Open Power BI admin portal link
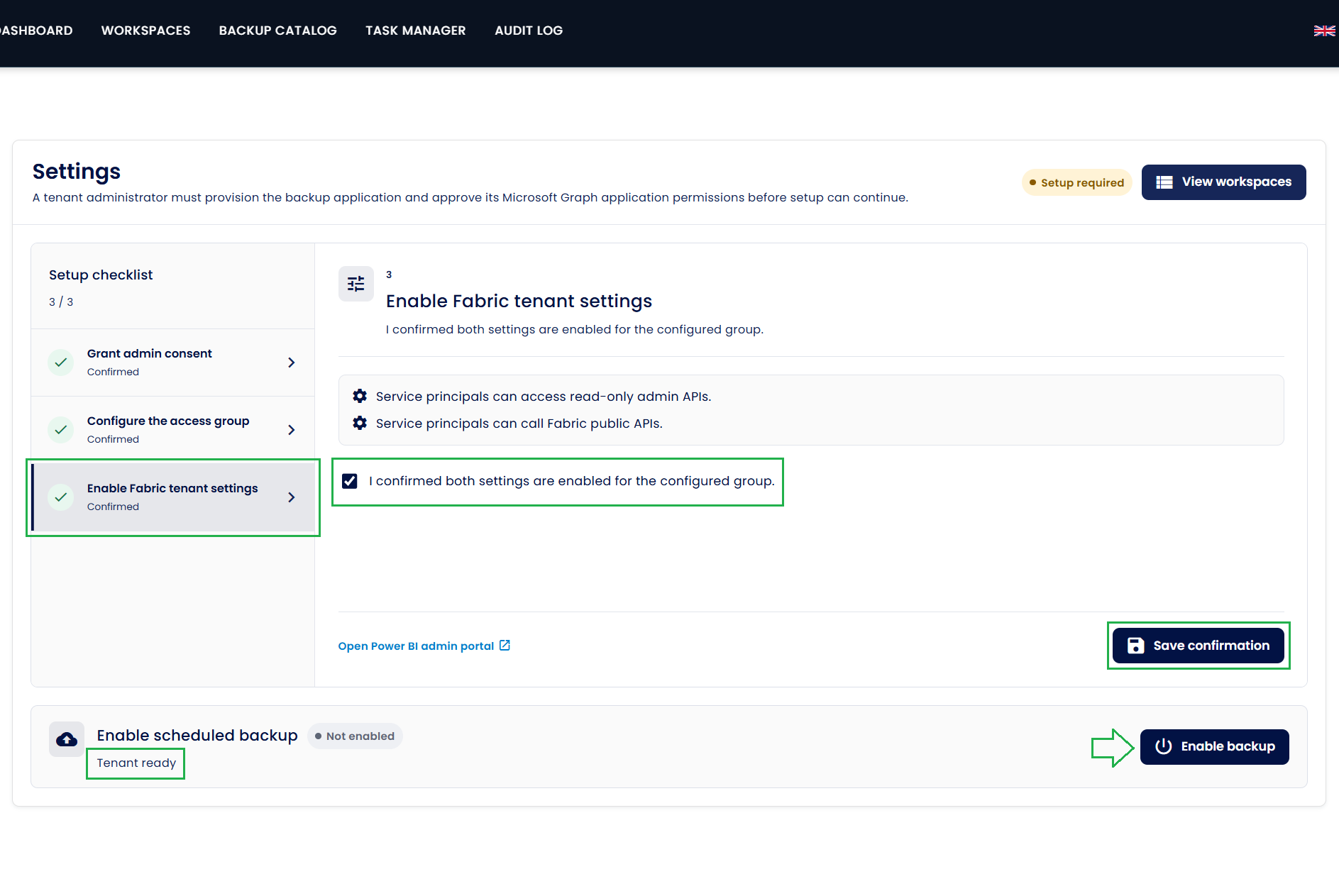Image resolution: width=1339 pixels, height=896 pixels. point(424,646)
